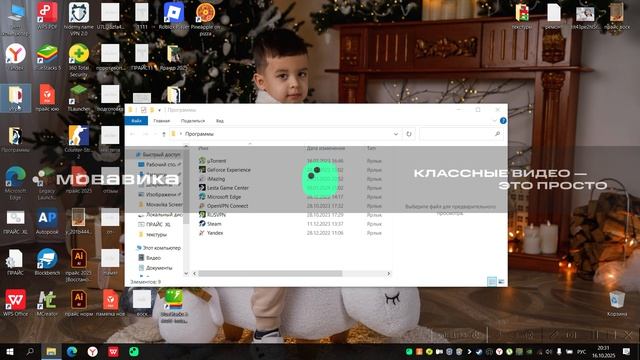Select the Pineapple on pizza shortcut
640x360 pixels.
pyautogui.click(x=205, y=18)
